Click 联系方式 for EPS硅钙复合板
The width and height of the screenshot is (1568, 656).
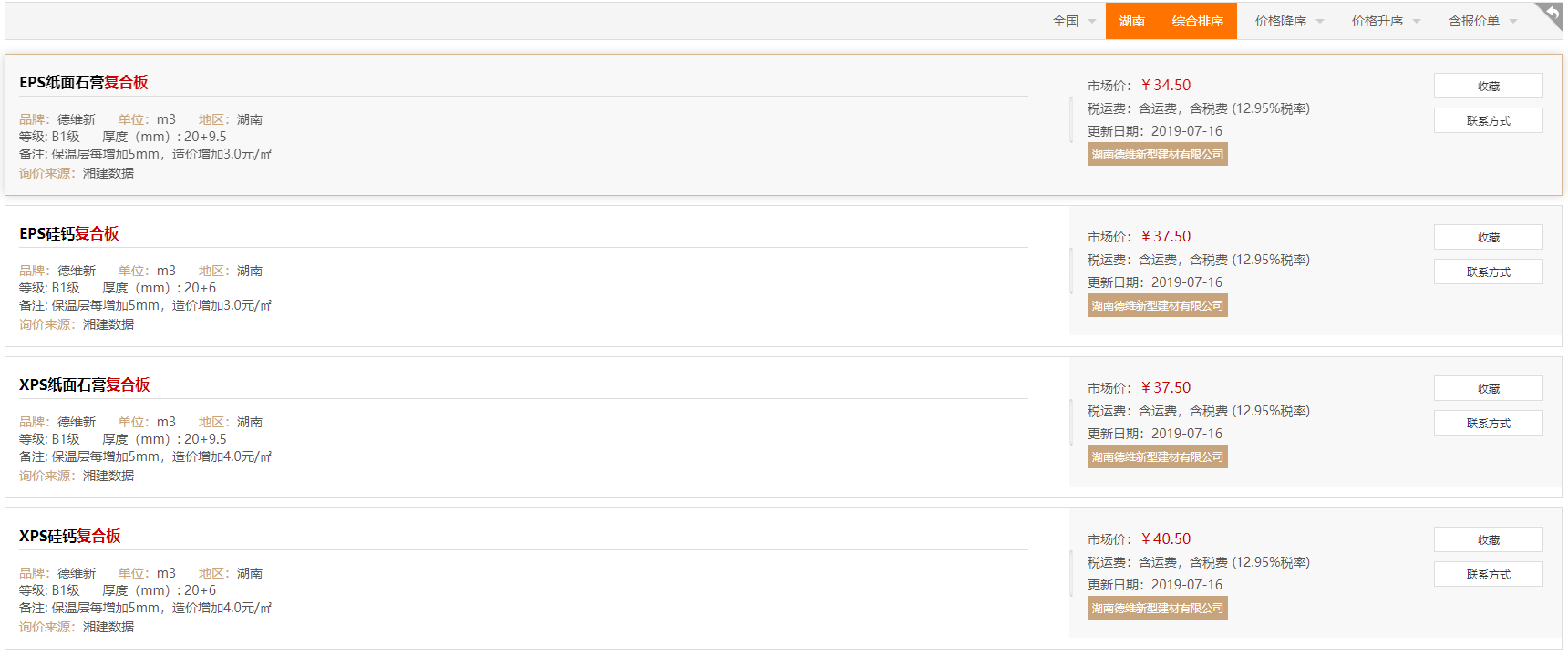[x=1489, y=272]
